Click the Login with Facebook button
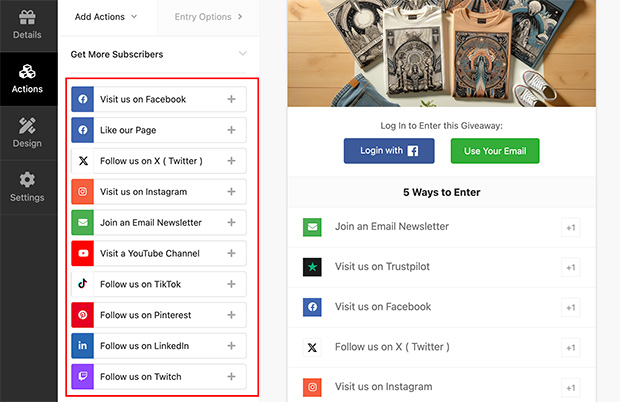This screenshot has height=402, width=620. pos(389,151)
